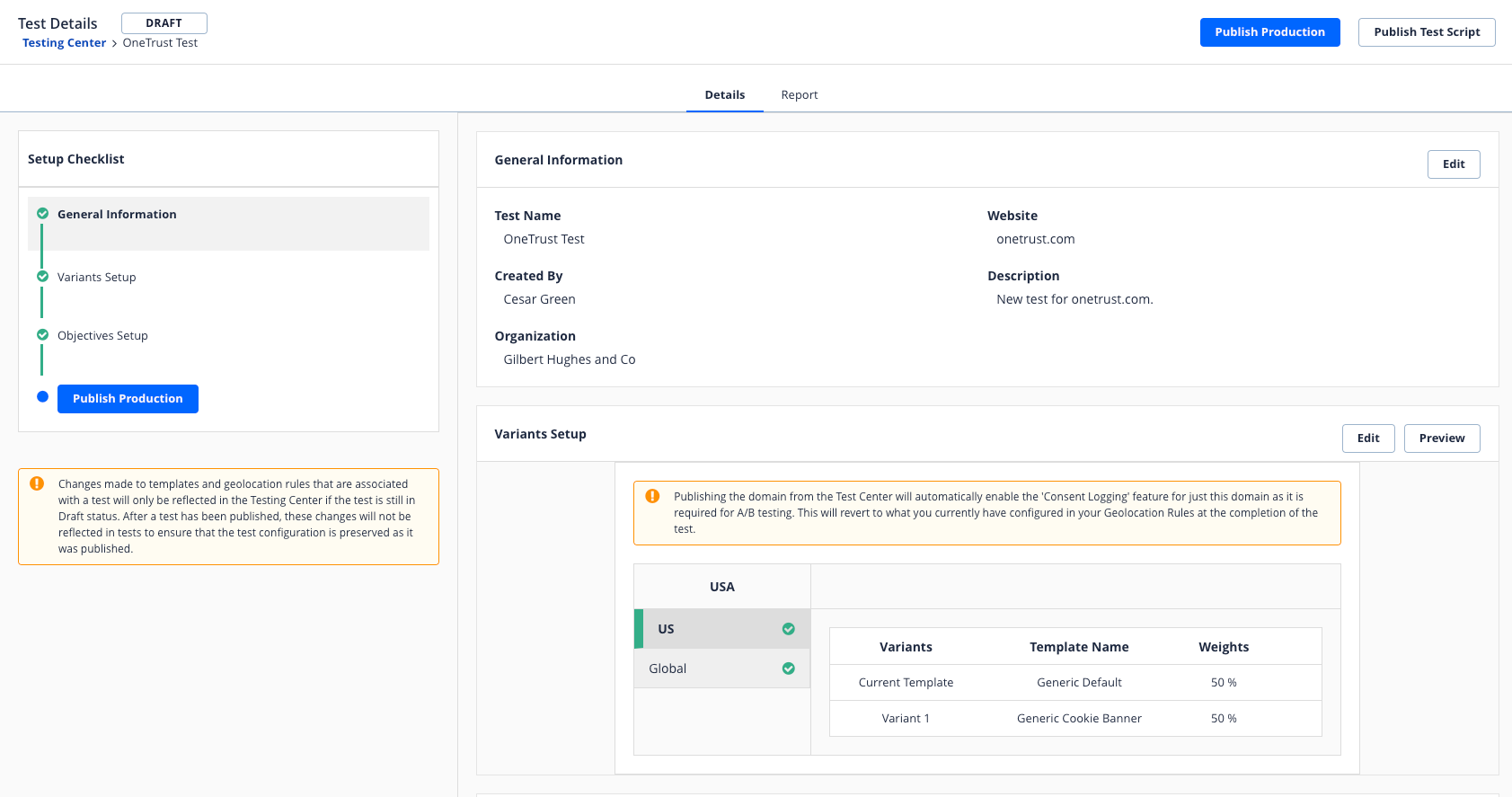Click the Consent Logging warning icon

click(x=652, y=496)
